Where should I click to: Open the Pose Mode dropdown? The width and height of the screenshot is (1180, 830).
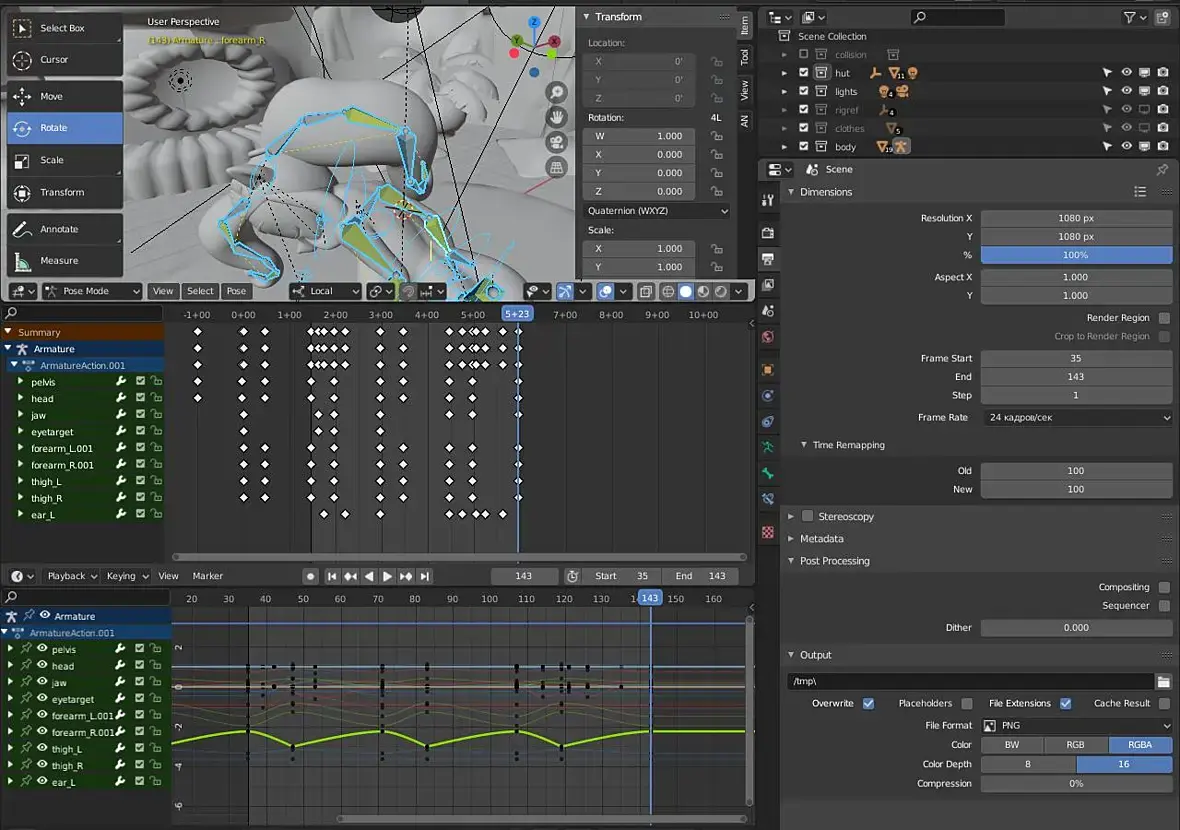[91, 291]
